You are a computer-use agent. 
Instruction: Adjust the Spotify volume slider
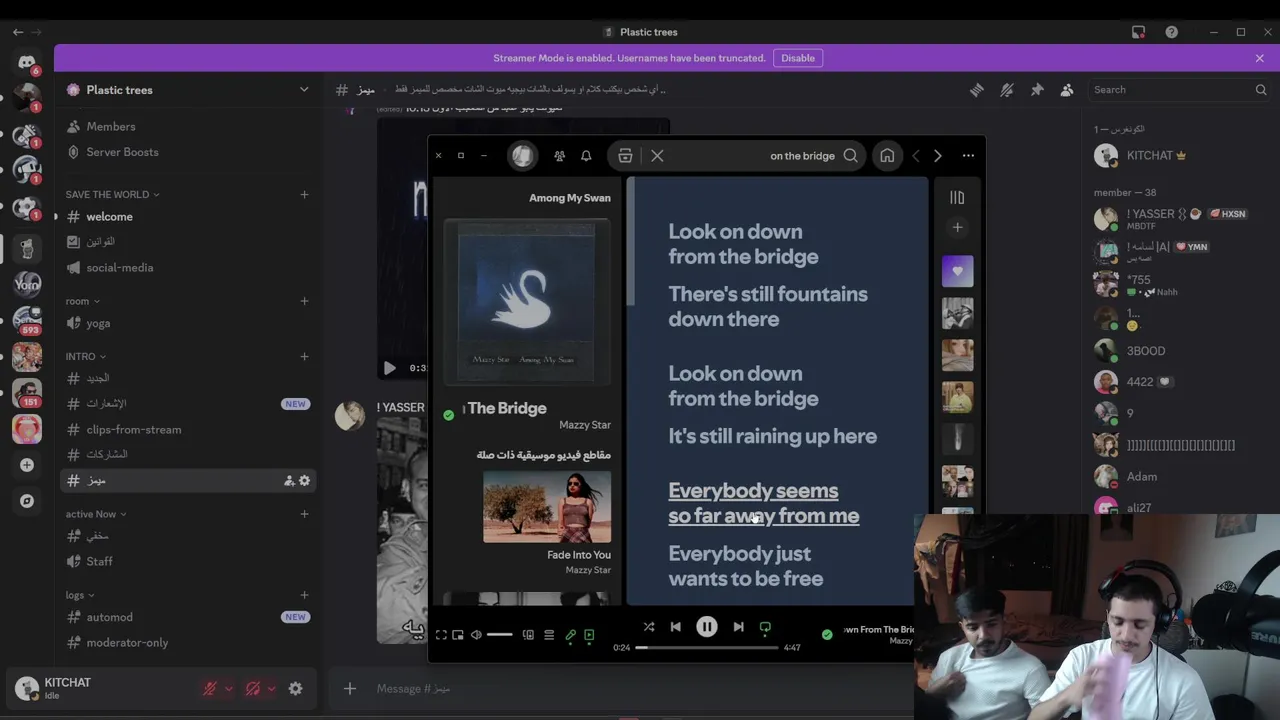(x=500, y=635)
